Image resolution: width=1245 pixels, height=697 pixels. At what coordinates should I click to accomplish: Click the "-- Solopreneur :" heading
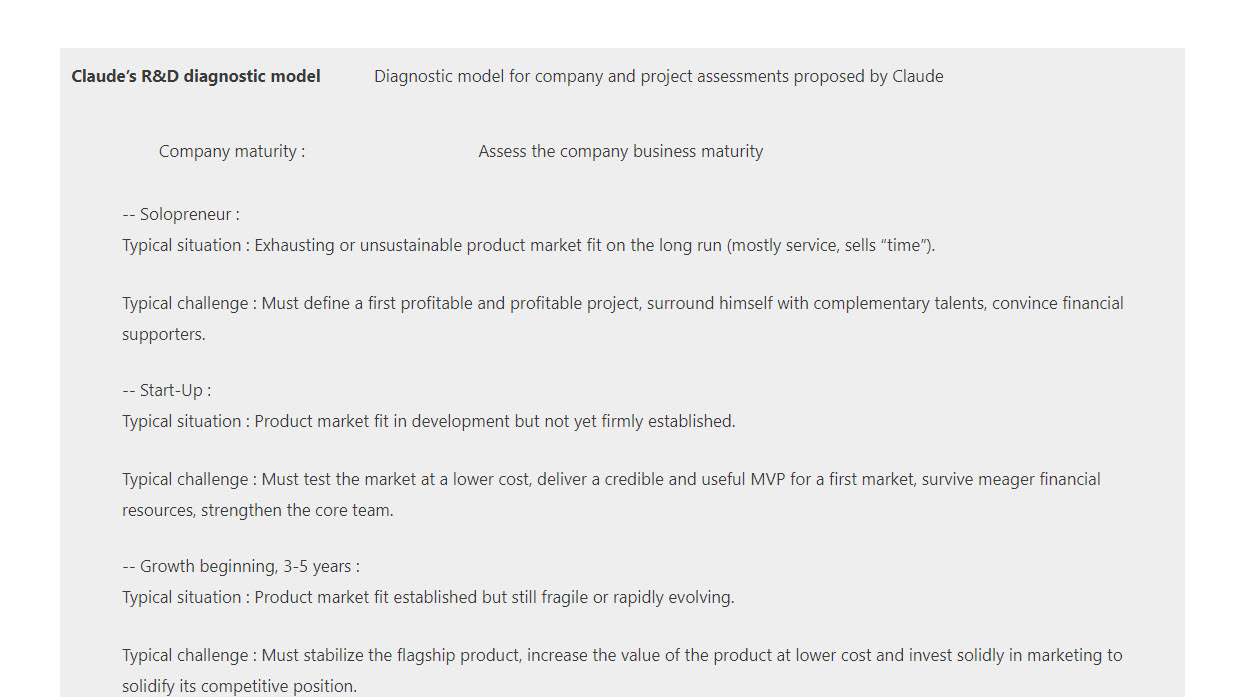pyautogui.click(x=181, y=214)
